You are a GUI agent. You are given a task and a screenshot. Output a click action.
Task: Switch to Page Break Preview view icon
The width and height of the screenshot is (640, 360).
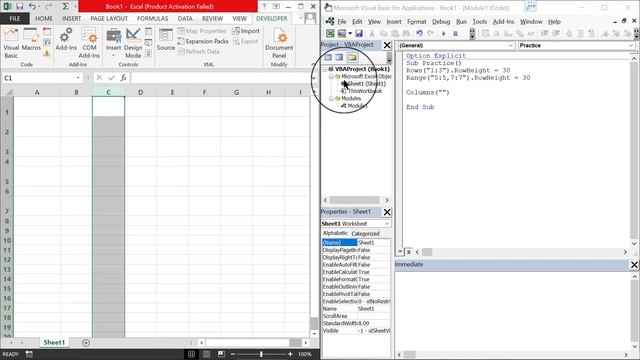point(221,354)
